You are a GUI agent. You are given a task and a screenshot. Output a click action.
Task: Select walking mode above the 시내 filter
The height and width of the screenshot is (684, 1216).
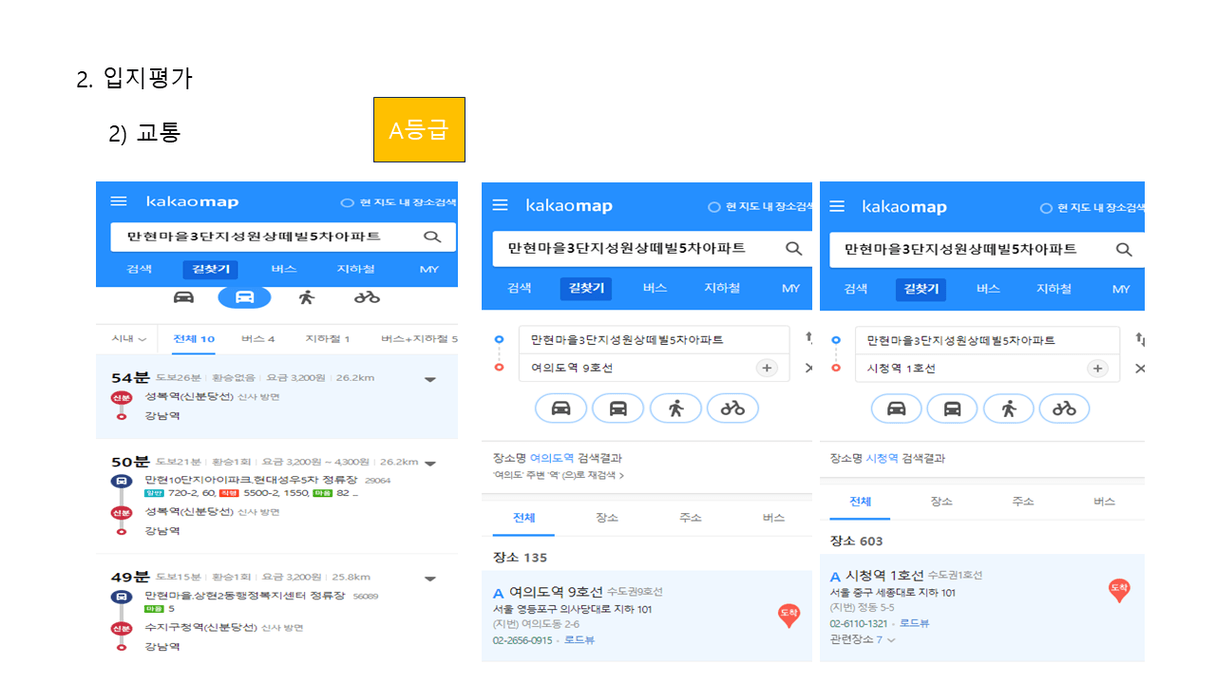(306, 297)
